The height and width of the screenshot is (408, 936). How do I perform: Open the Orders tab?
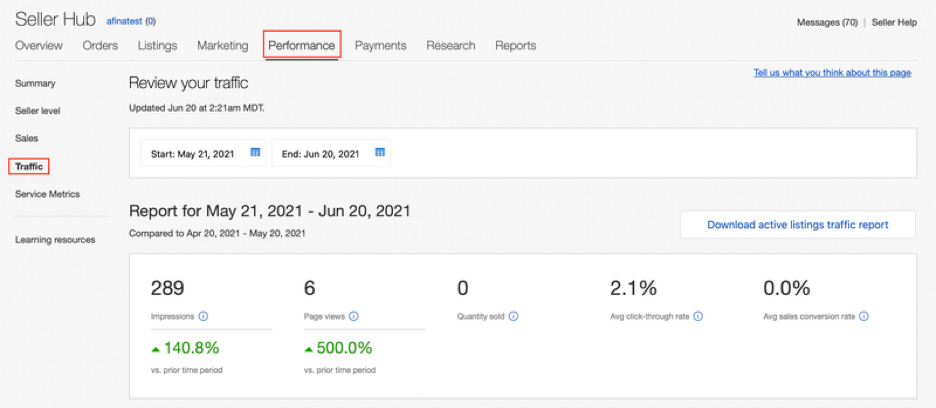point(100,45)
